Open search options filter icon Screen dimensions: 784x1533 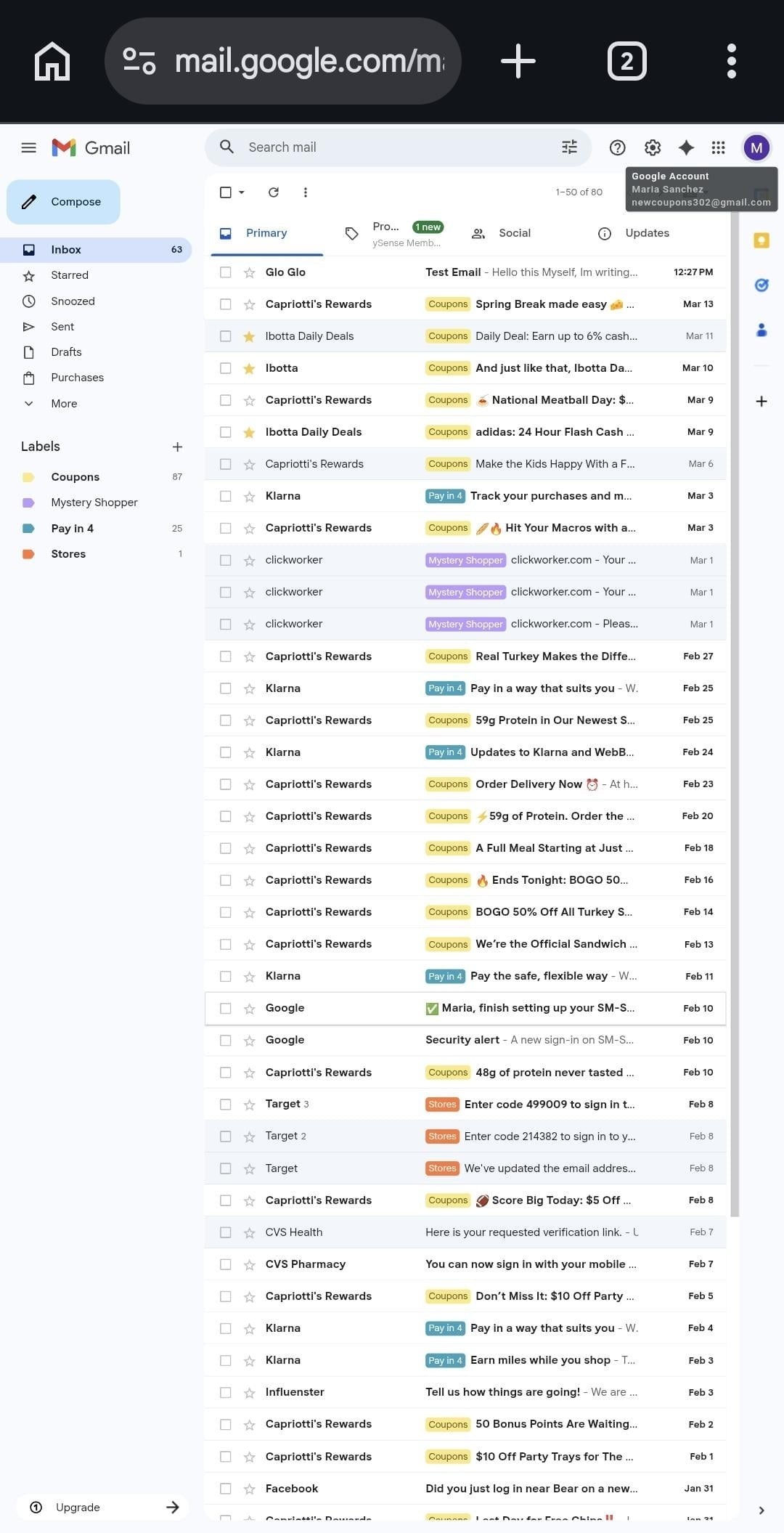click(x=570, y=147)
